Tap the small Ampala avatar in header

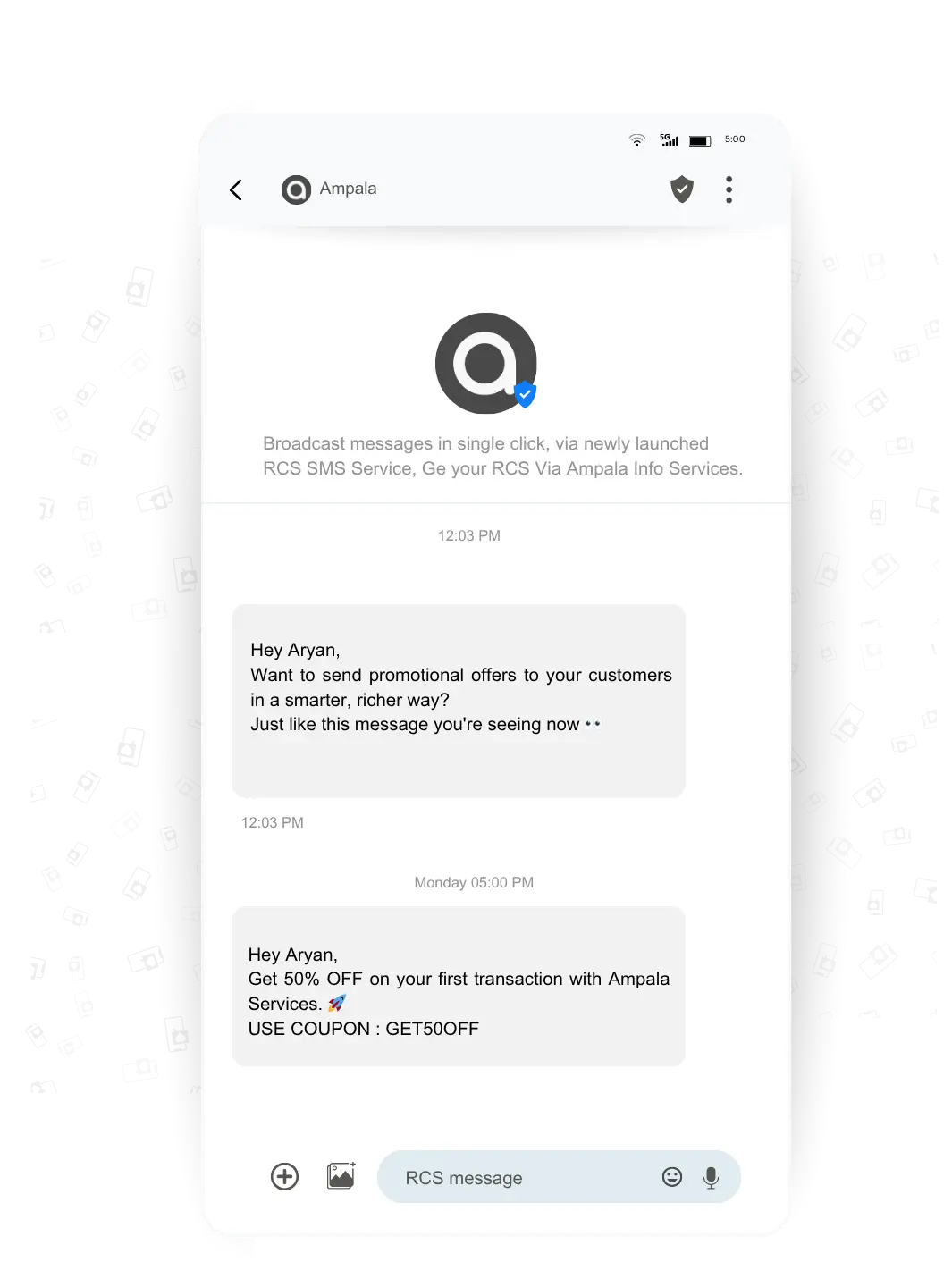pyautogui.click(x=296, y=189)
